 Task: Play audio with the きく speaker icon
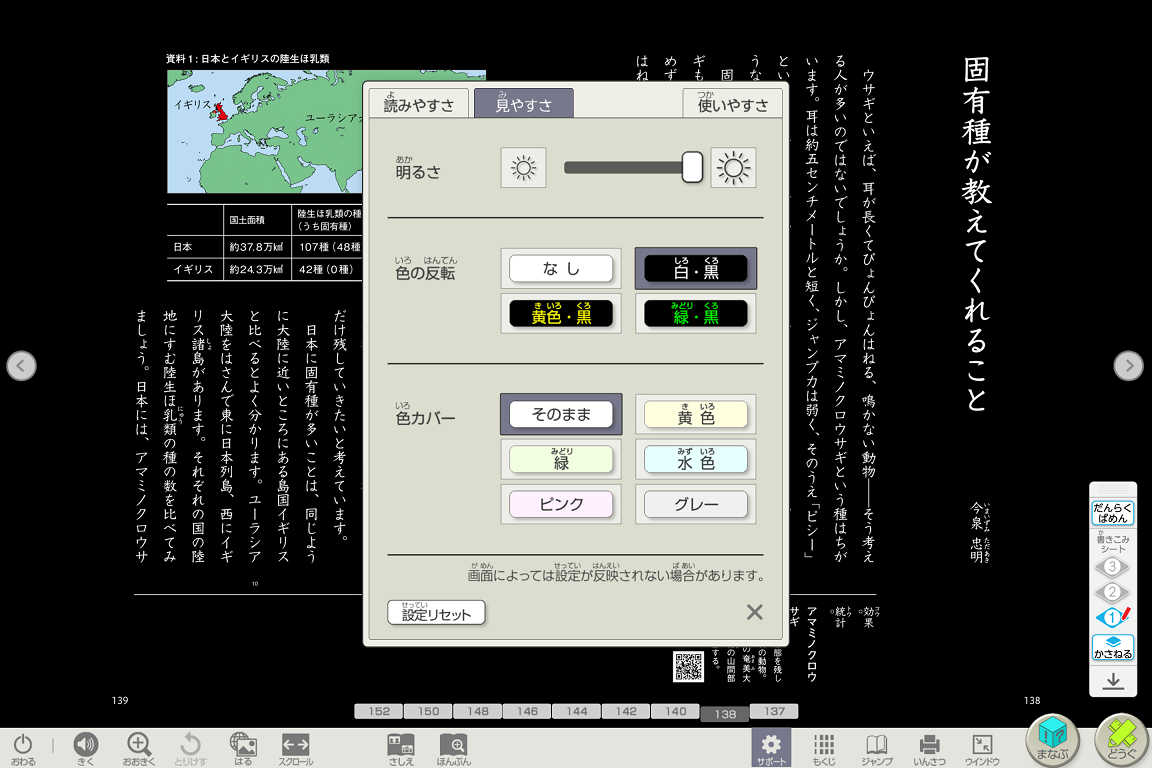click(85, 747)
